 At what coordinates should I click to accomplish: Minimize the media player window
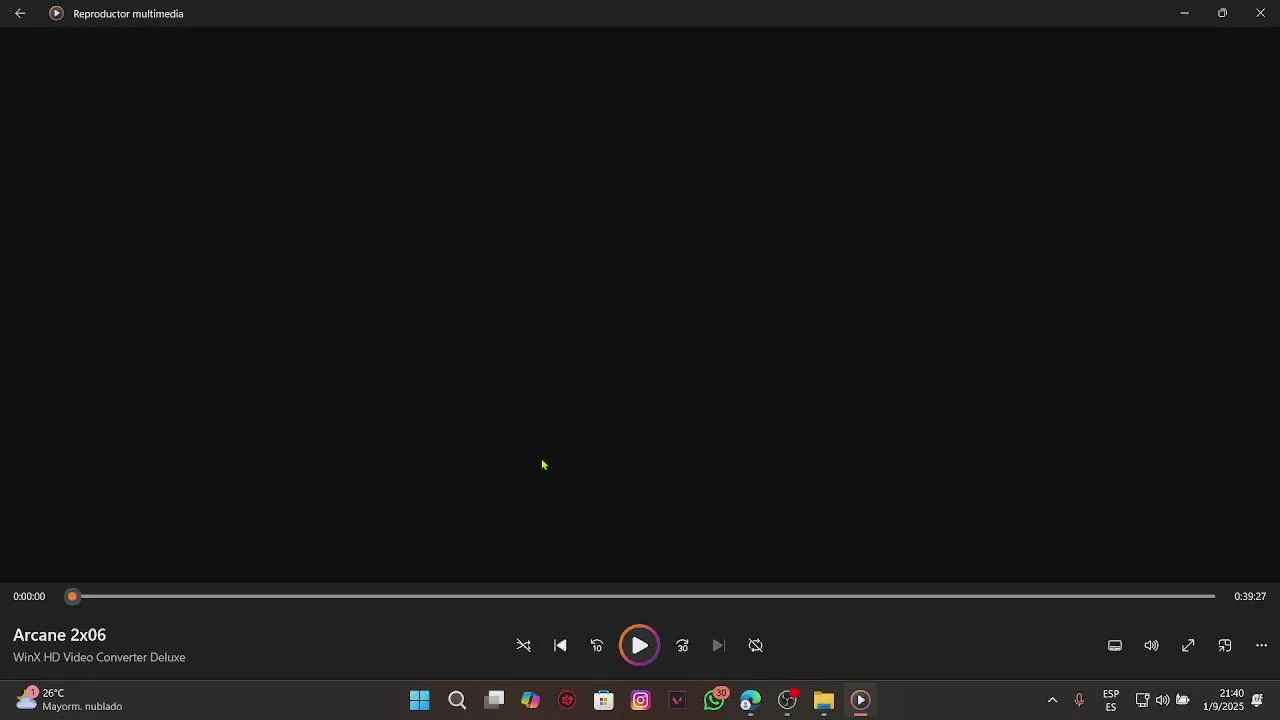[1184, 13]
